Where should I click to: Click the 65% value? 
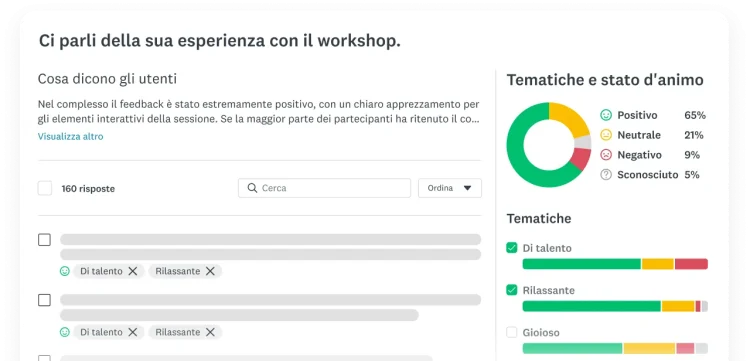pos(695,115)
